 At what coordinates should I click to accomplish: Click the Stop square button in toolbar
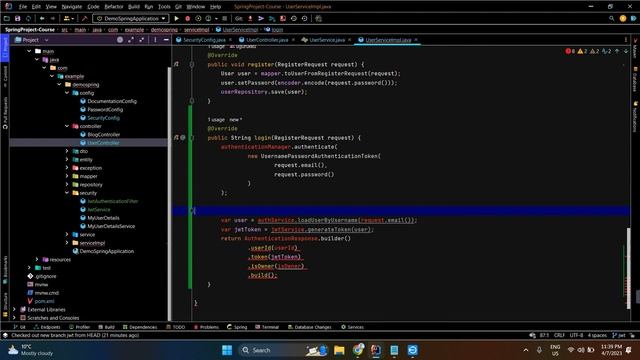coord(224,18)
